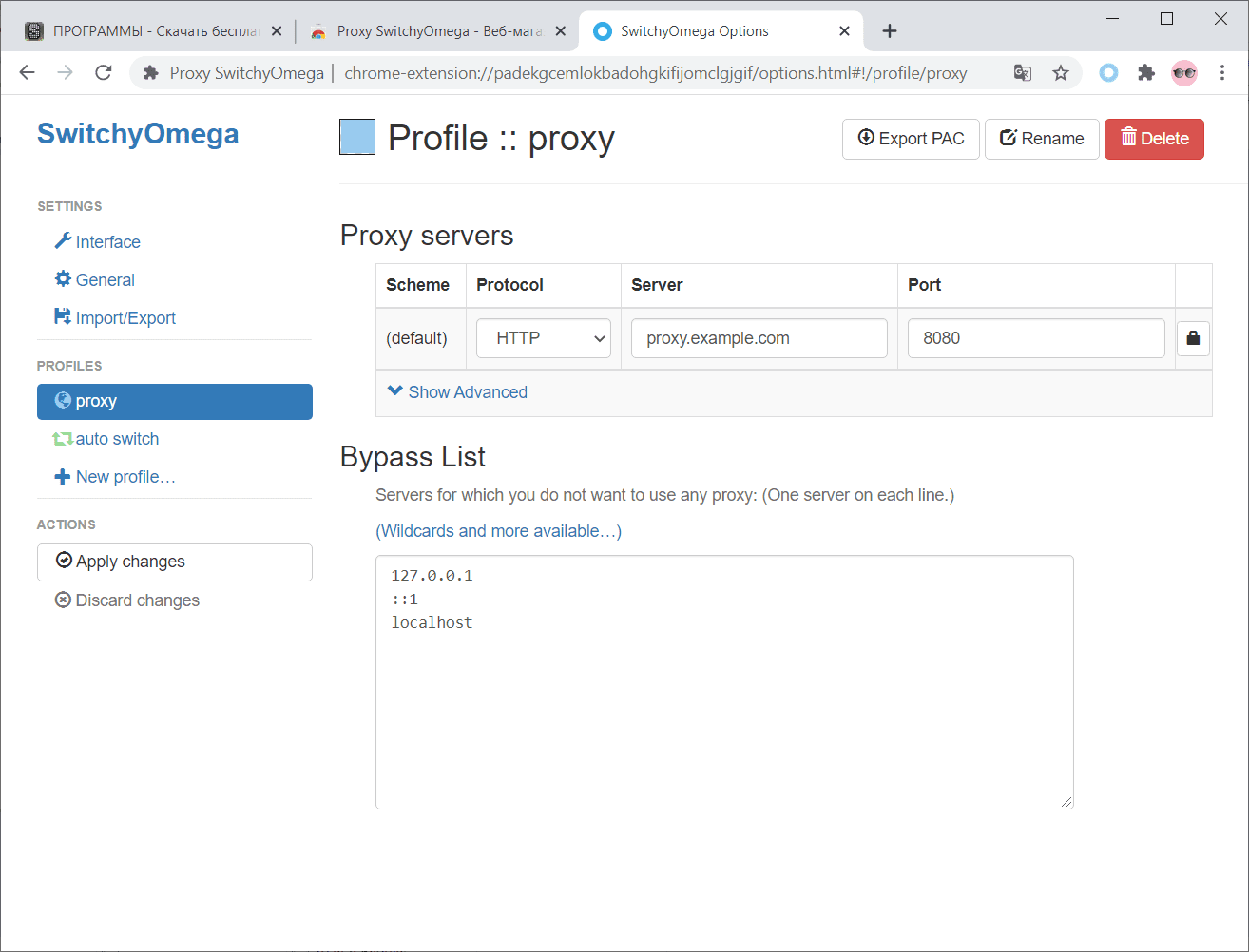
Task: Reload the page
Action: (x=104, y=73)
